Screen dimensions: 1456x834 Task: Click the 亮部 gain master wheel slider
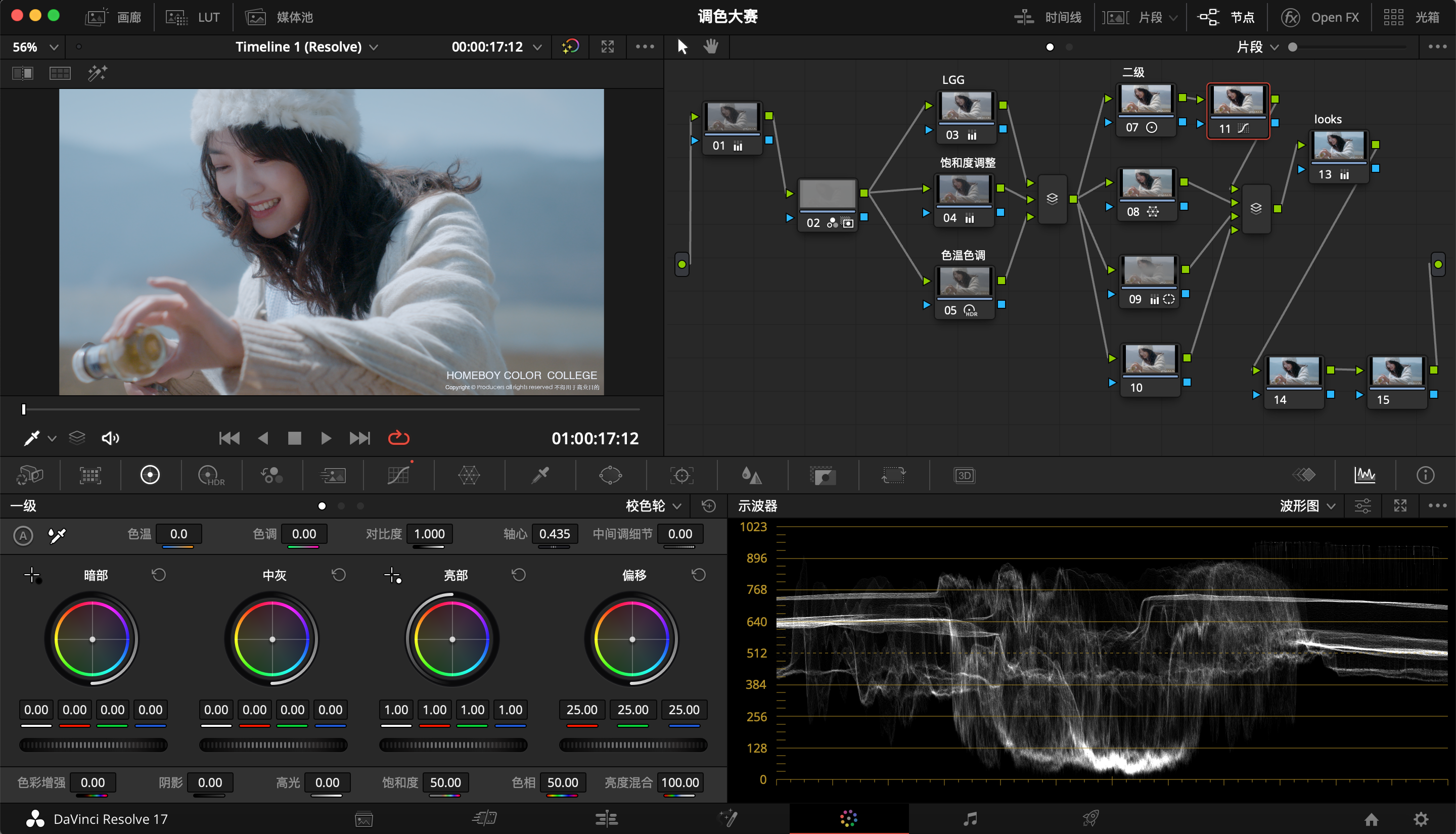(x=452, y=745)
